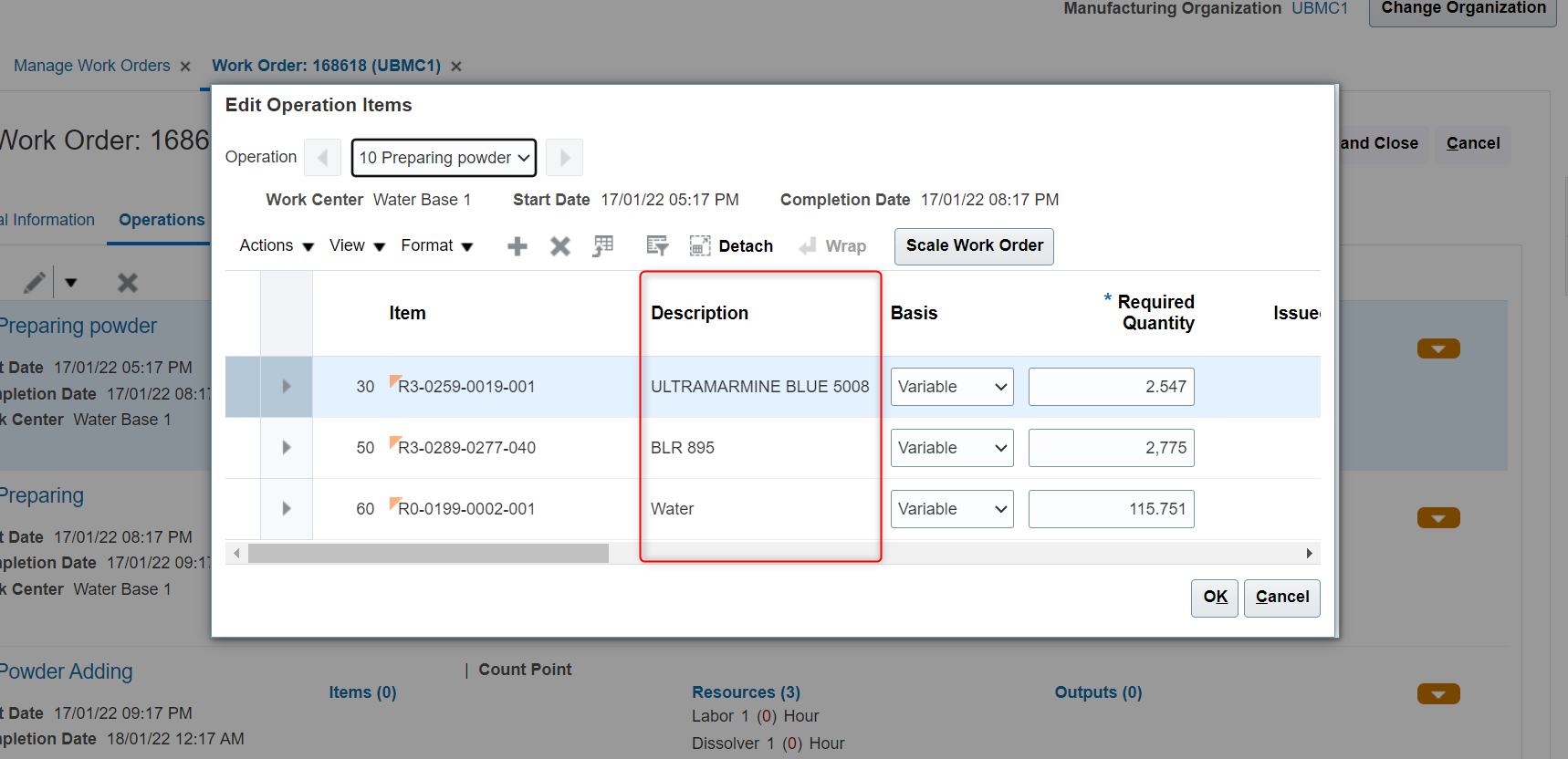Click the pencil edit icon in background page
The image size is (1568, 759).
click(35, 283)
